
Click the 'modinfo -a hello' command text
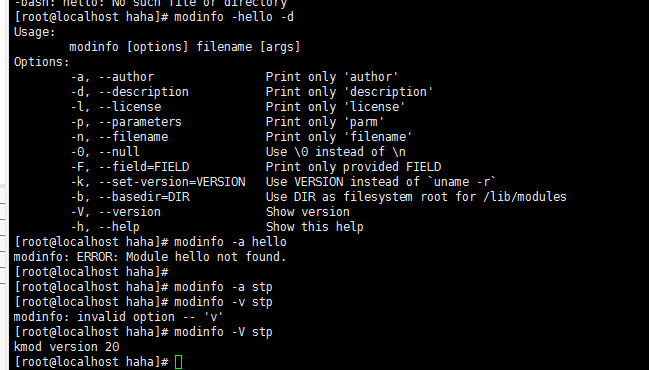230,242
